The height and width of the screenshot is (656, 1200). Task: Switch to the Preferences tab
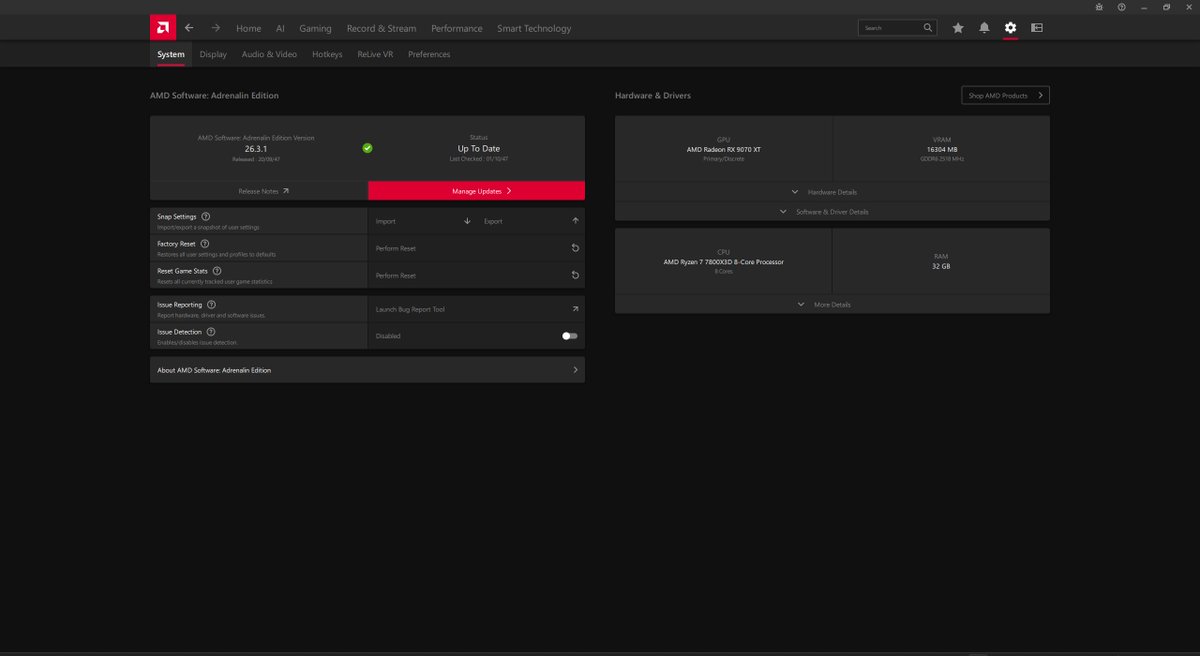(429, 54)
